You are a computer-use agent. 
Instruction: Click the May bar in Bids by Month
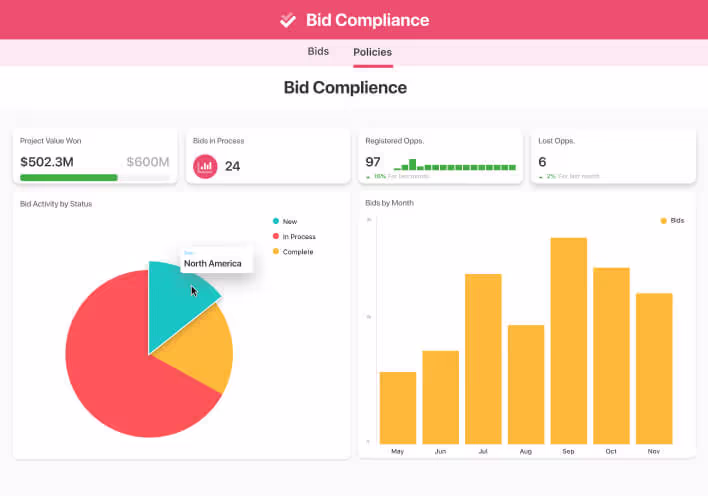coord(397,406)
